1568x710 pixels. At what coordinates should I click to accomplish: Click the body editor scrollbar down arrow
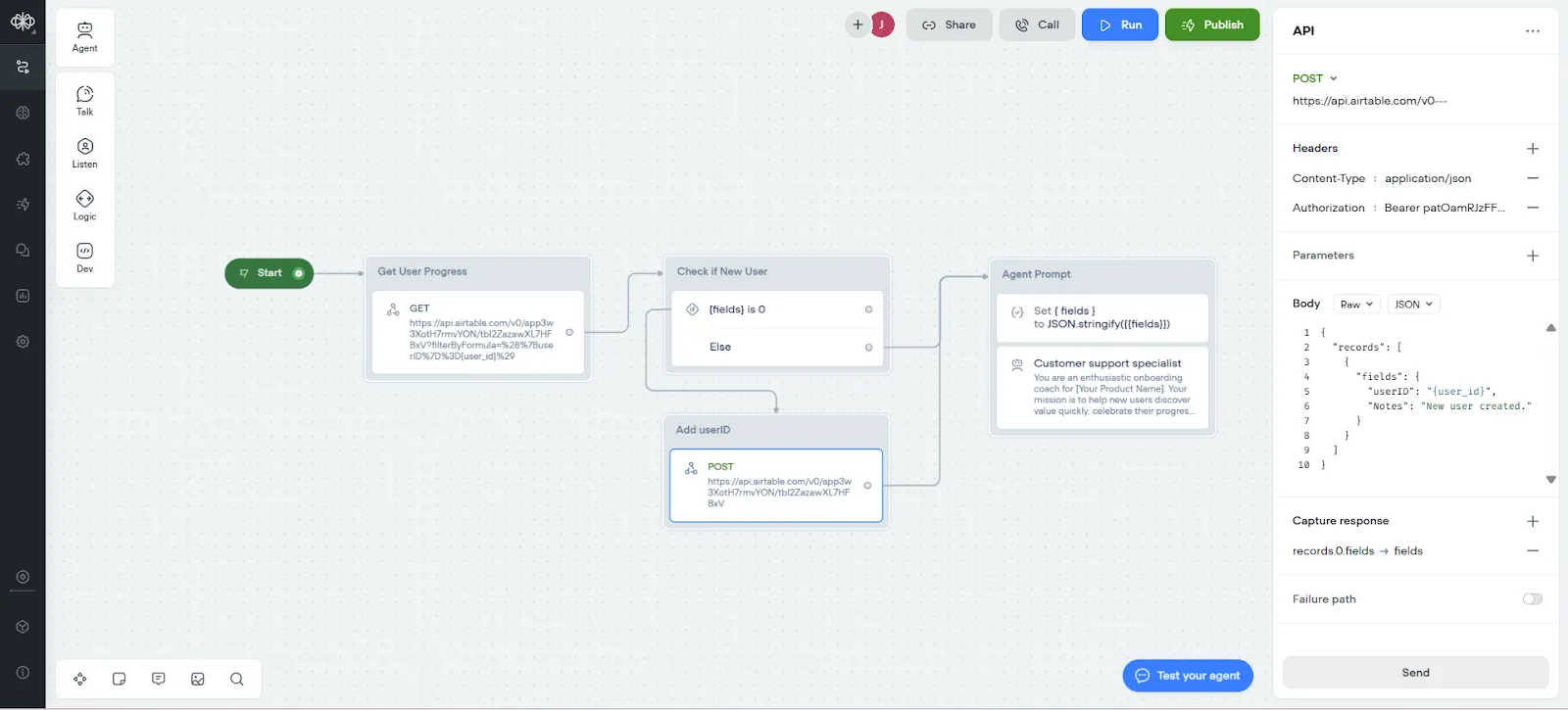1550,480
